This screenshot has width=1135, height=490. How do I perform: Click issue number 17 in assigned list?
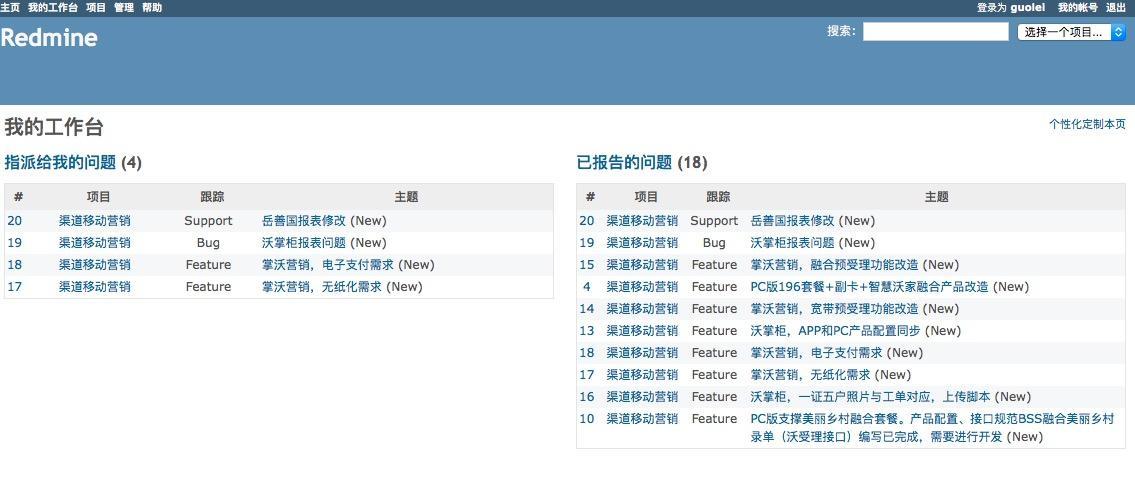click(15, 287)
